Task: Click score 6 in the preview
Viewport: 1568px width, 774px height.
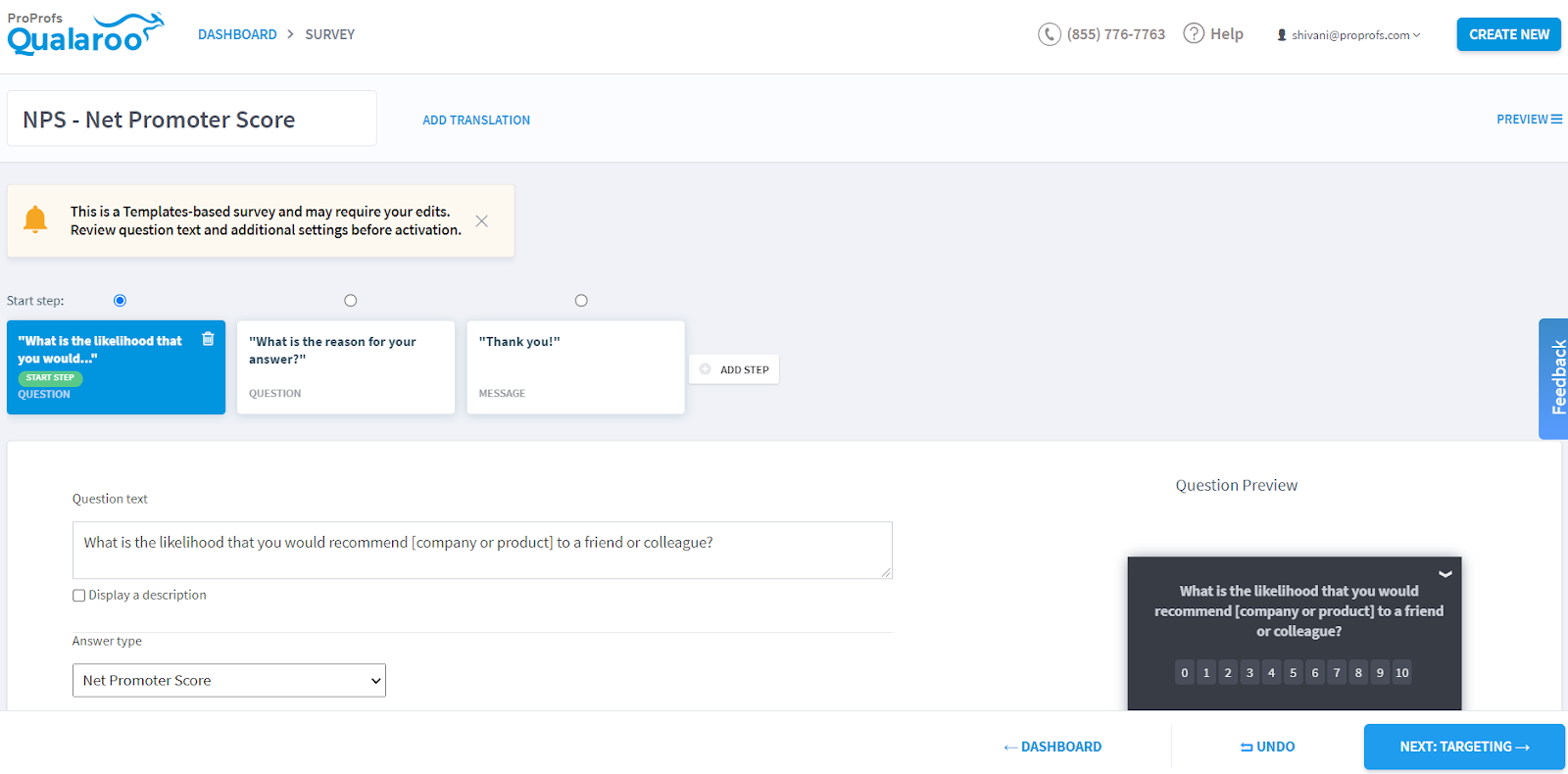Action: click(x=1315, y=672)
